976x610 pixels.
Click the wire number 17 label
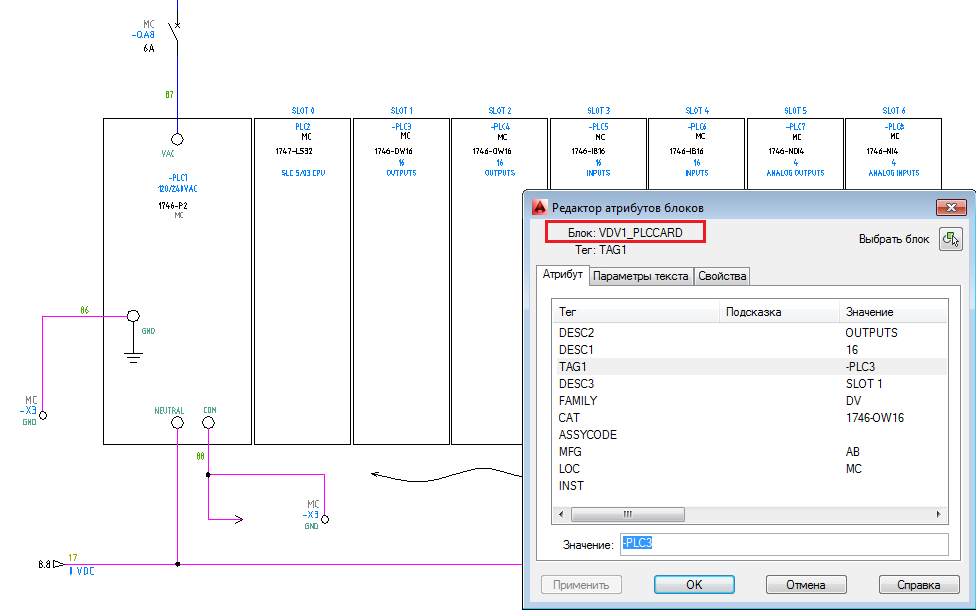[73, 558]
